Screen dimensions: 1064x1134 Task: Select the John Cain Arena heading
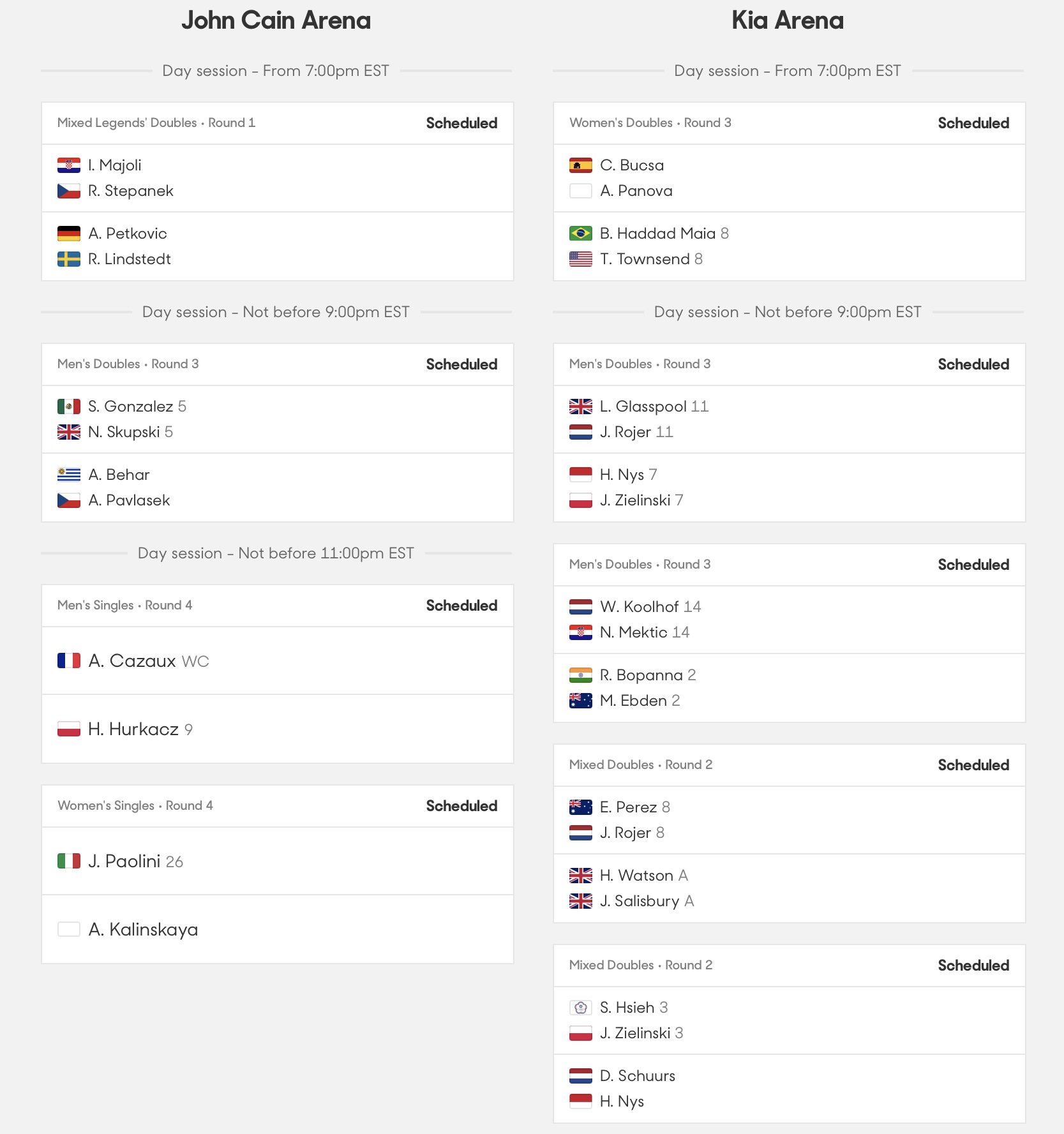coord(276,20)
